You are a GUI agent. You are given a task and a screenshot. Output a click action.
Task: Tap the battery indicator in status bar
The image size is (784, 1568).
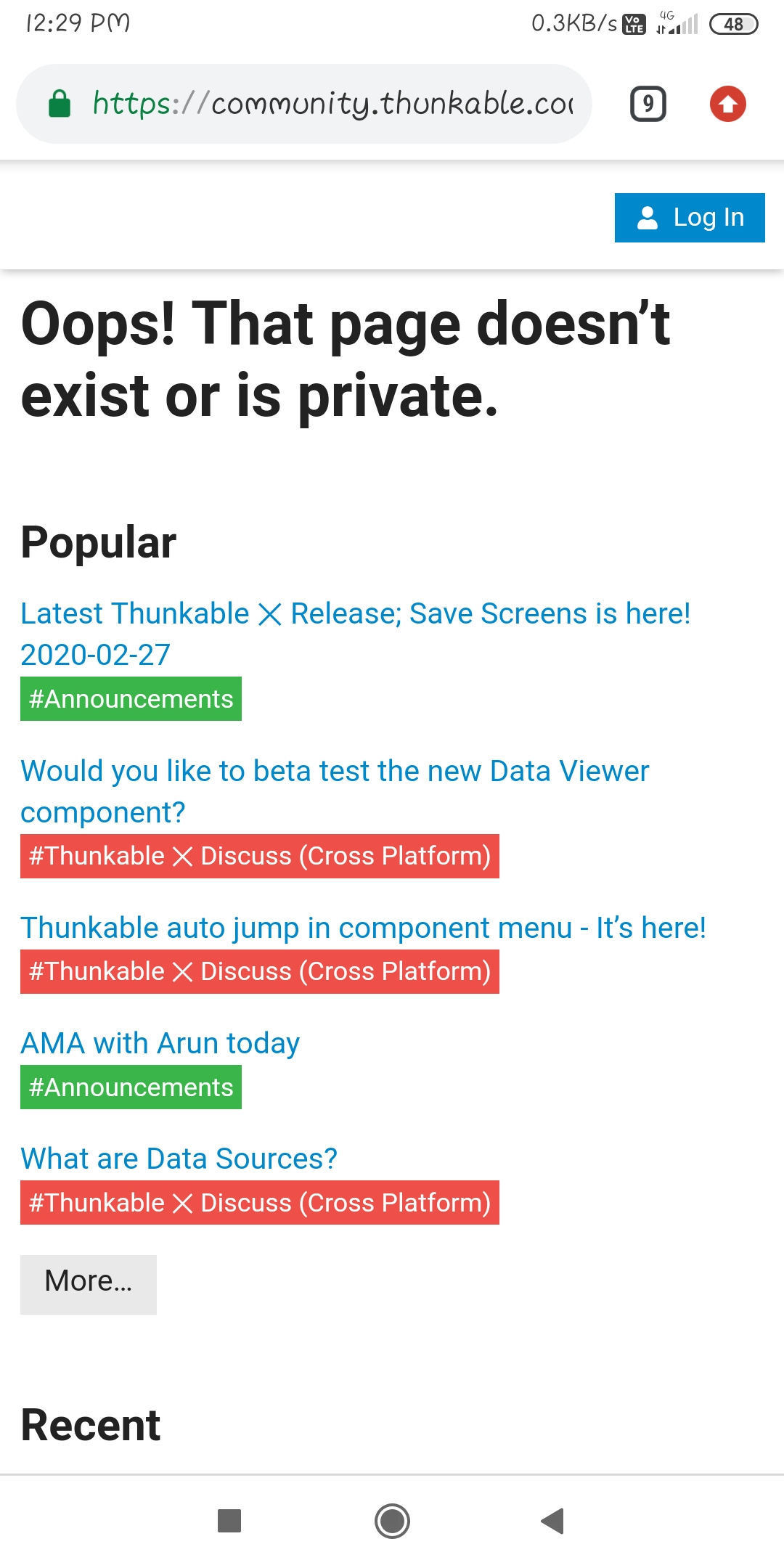[733, 24]
